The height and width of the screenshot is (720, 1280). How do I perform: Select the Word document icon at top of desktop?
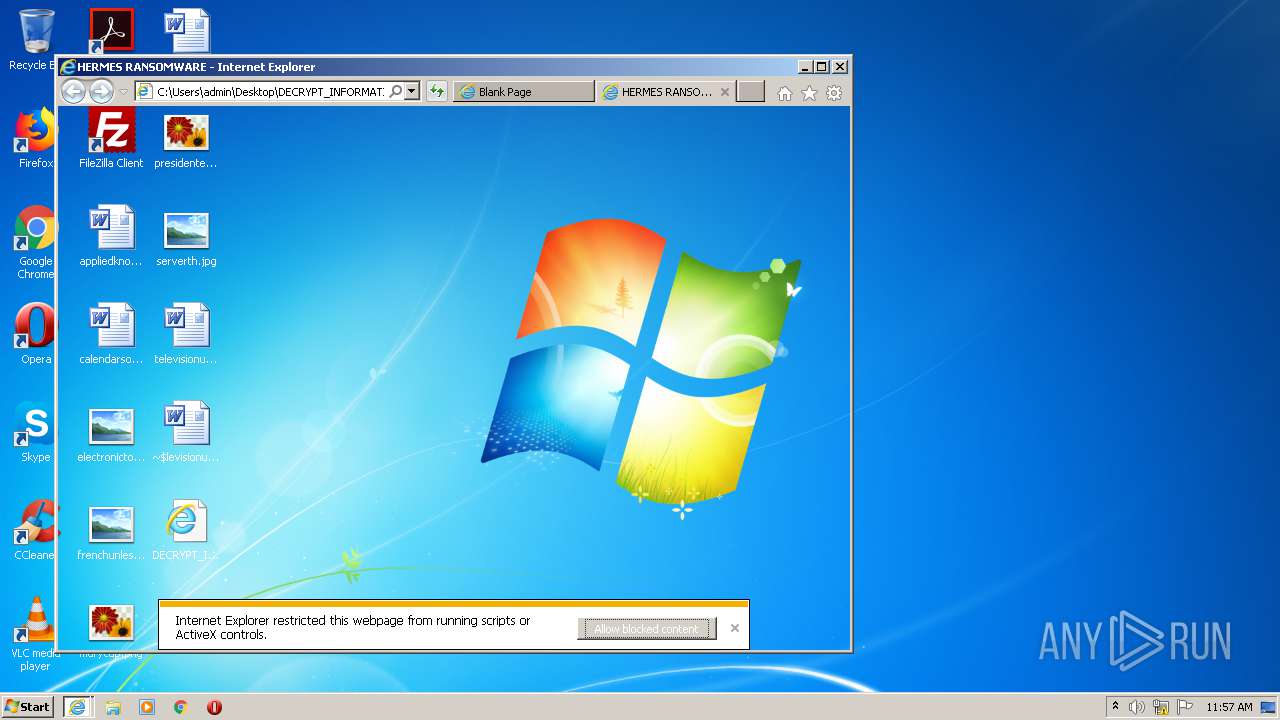[x=187, y=31]
